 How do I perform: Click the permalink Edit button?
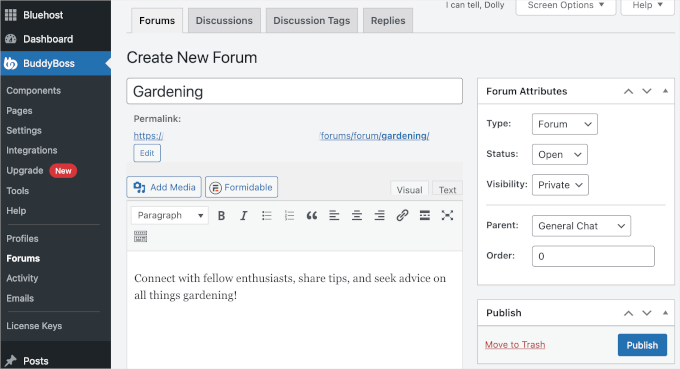[x=147, y=153]
